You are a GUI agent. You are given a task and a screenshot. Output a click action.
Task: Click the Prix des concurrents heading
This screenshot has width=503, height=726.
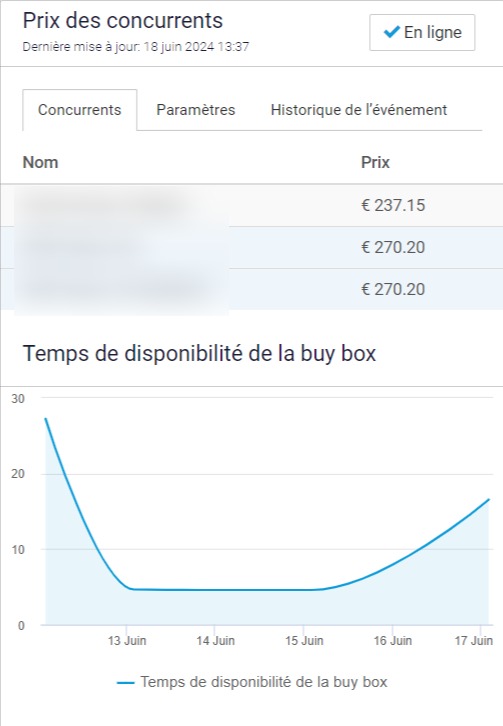tap(123, 21)
